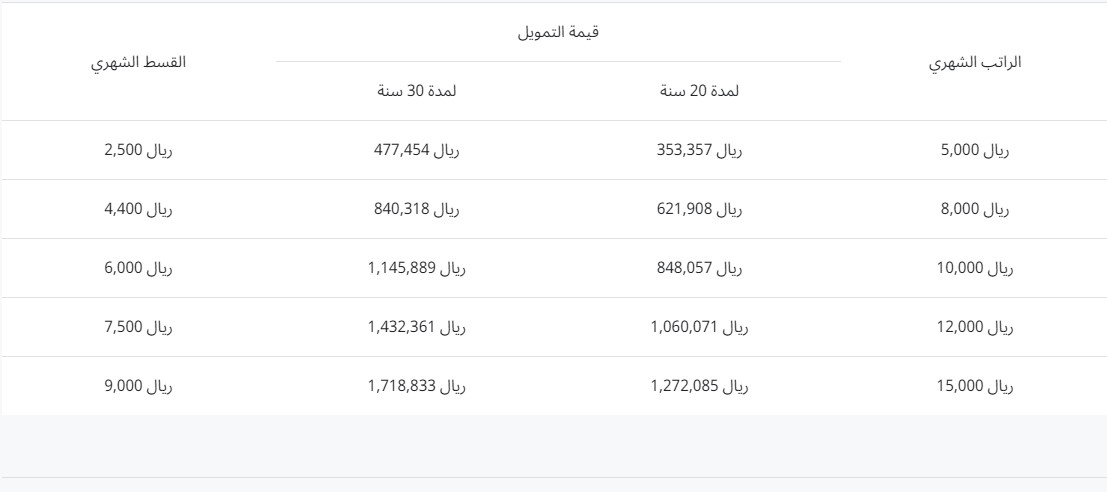This screenshot has width=1107, height=492.
Task: Click the لمدة 20 سنة subheader
Action: click(x=700, y=91)
